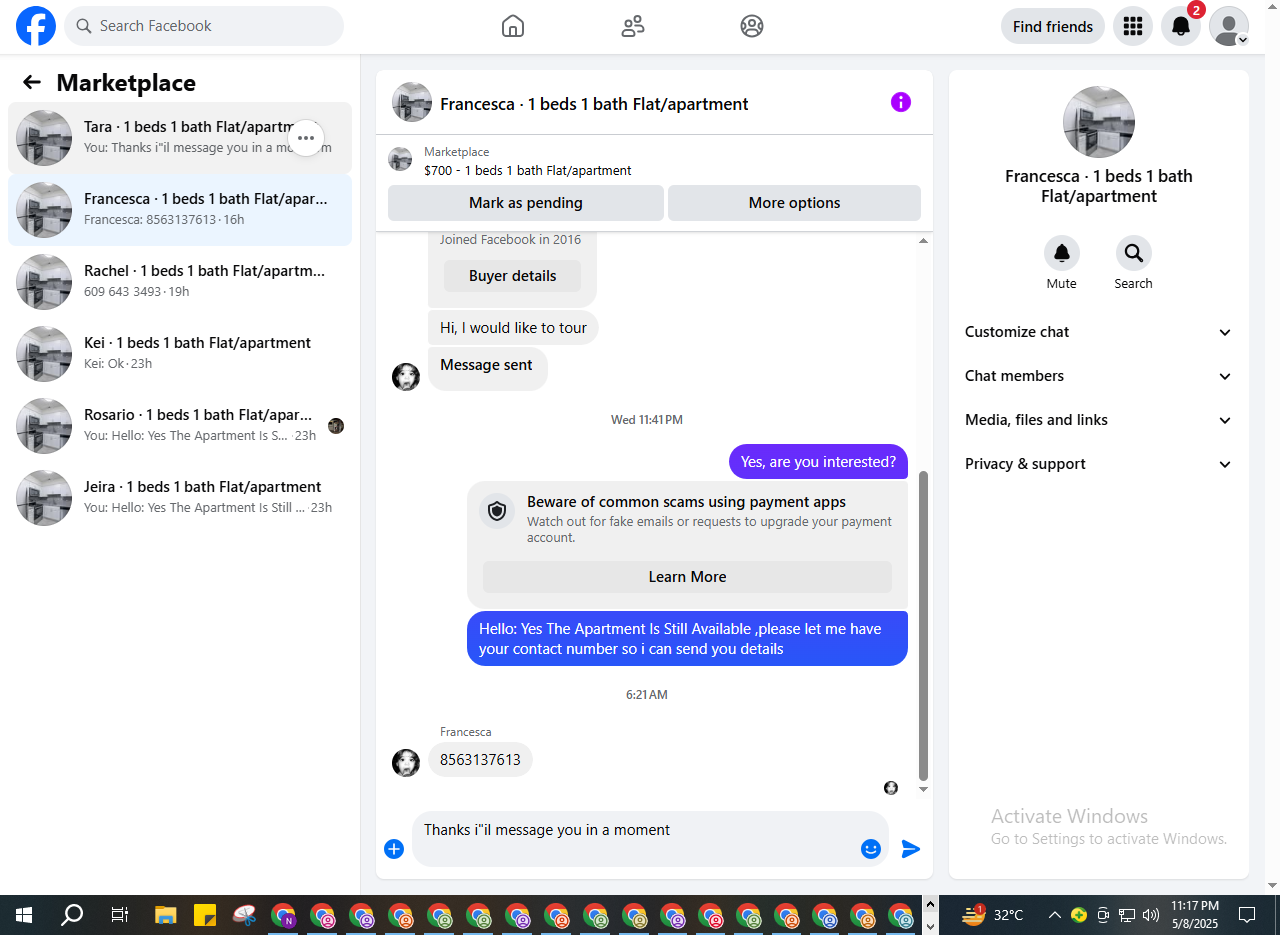Viewport: 1280px width, 935px height.
Task: Open the $700 Marketplace listing link
Action: [x=528, y=171]
